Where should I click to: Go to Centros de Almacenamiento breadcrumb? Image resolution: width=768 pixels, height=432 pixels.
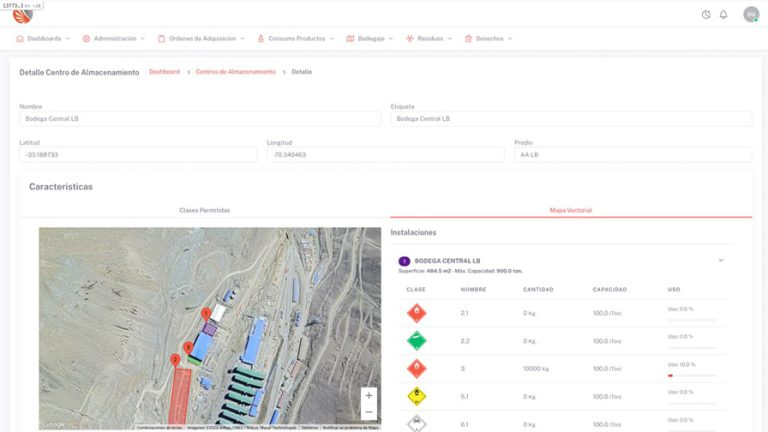pos(235,72)
